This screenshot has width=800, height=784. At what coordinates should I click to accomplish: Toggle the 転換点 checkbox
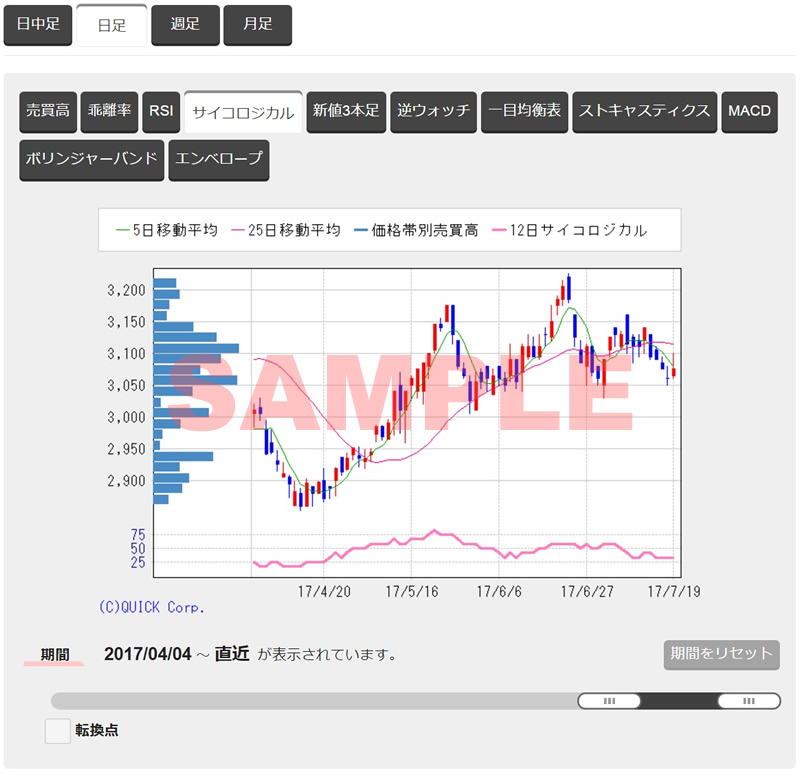[x=58, y=730]
